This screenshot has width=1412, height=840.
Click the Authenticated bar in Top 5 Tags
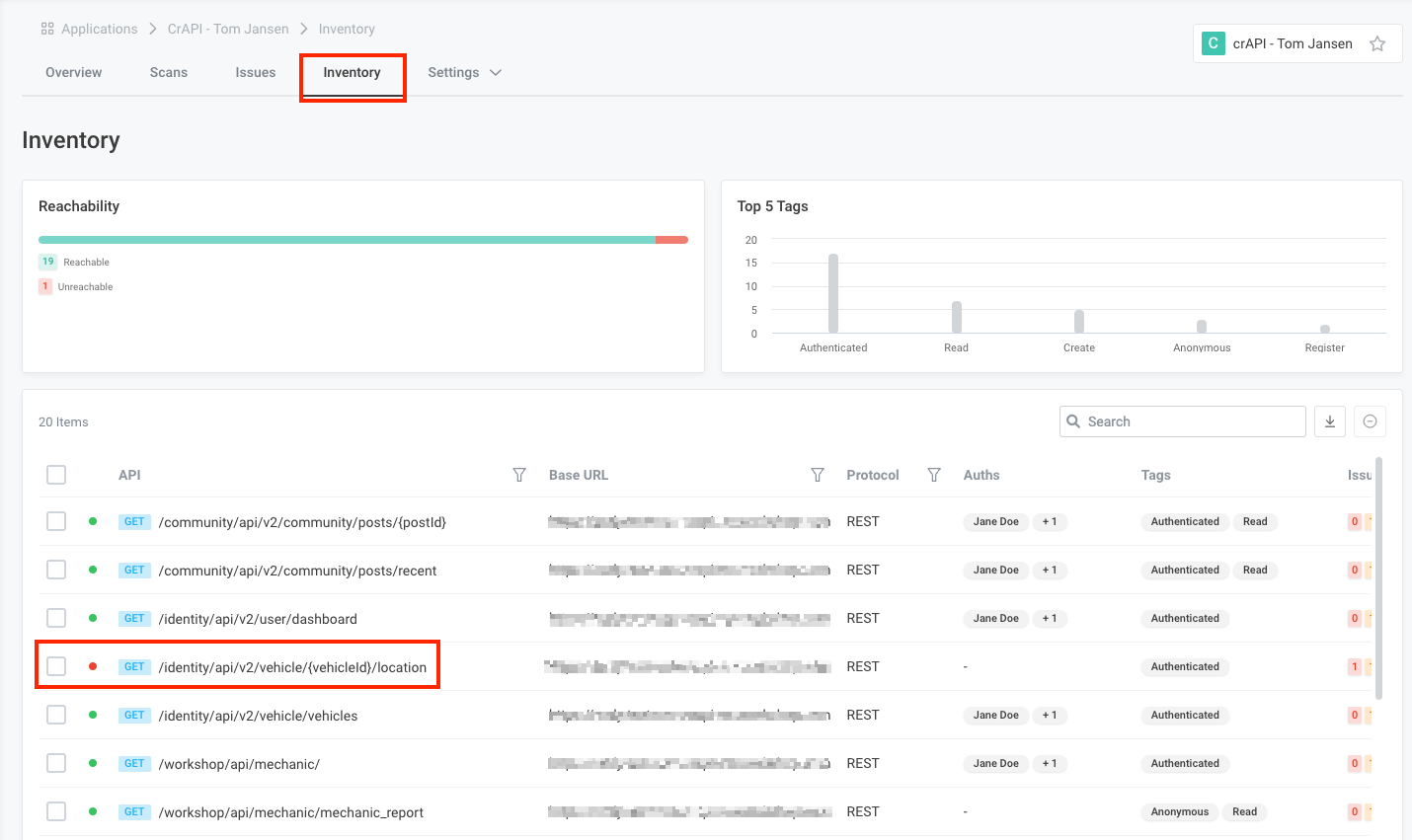(833, 293)
